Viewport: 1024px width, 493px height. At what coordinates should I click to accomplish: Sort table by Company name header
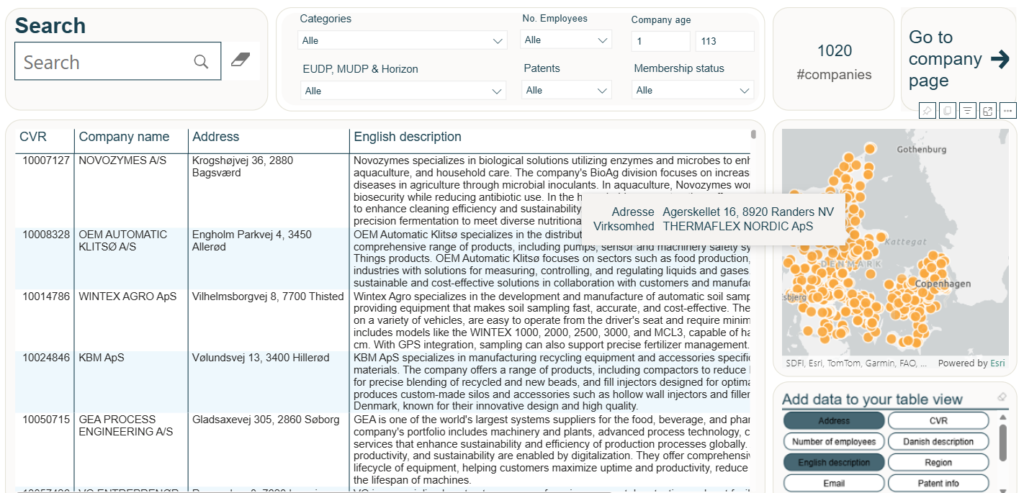tap(124, 137)
